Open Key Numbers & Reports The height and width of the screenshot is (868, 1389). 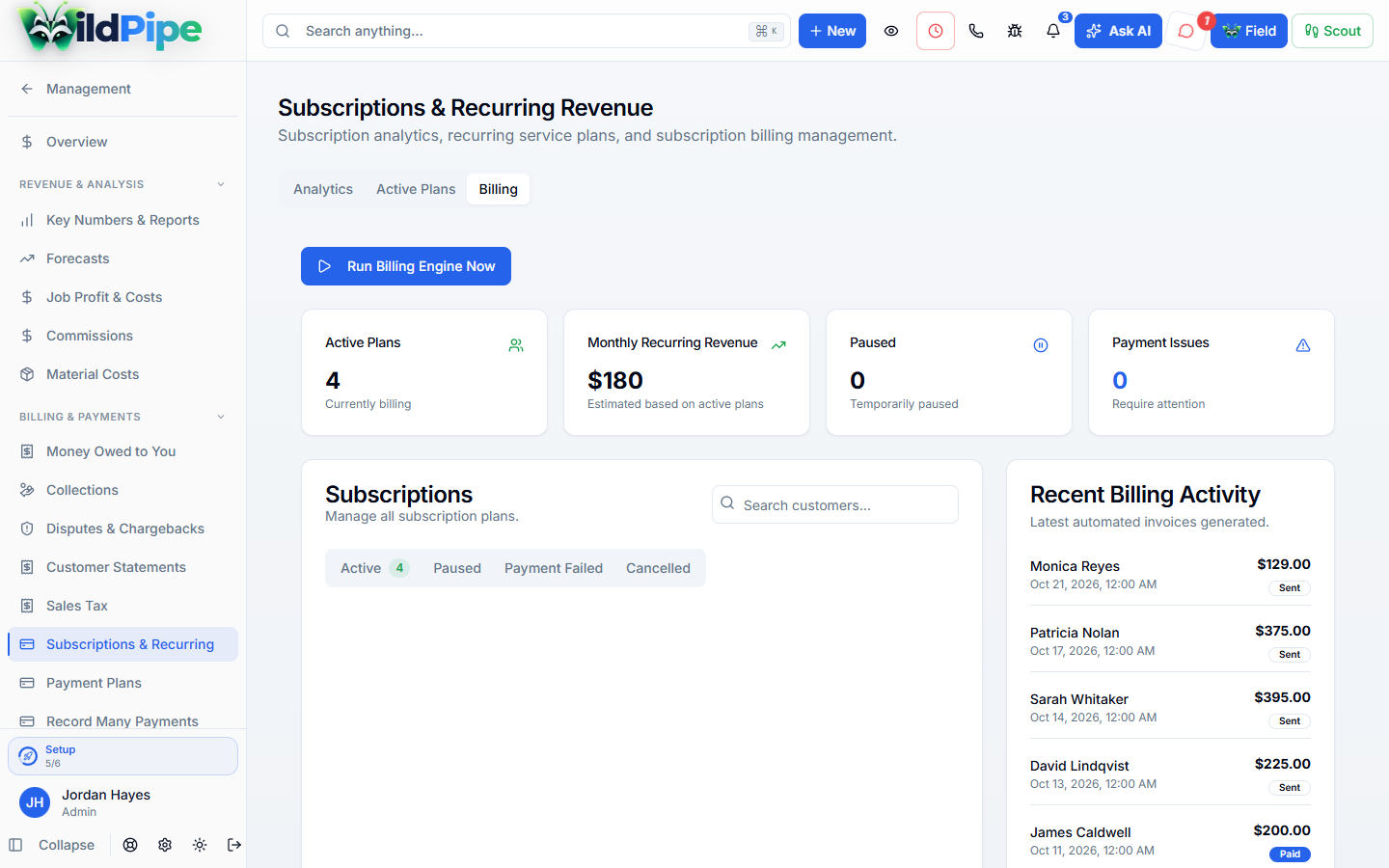[123, 220]
